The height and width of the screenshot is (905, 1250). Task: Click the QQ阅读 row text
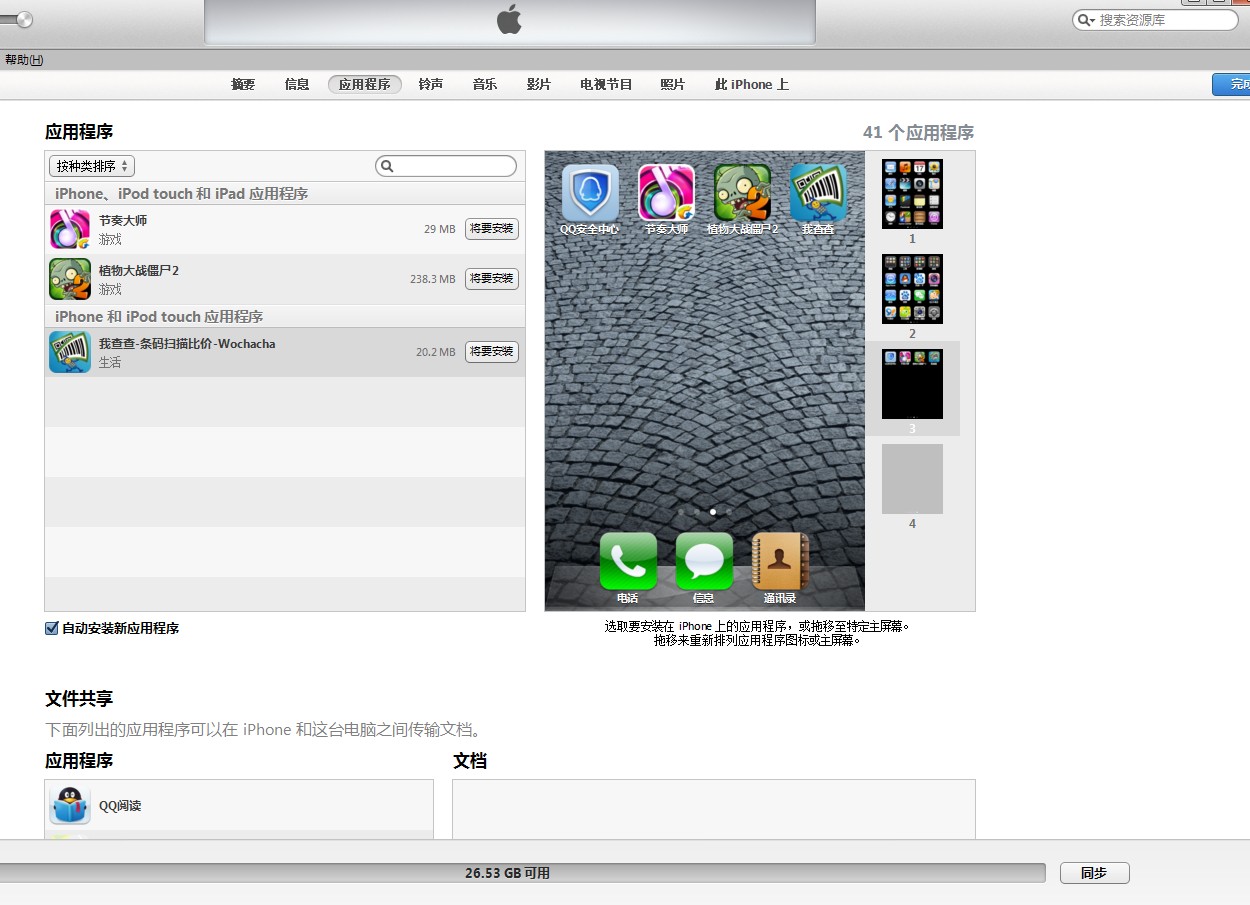click(120, 806)
